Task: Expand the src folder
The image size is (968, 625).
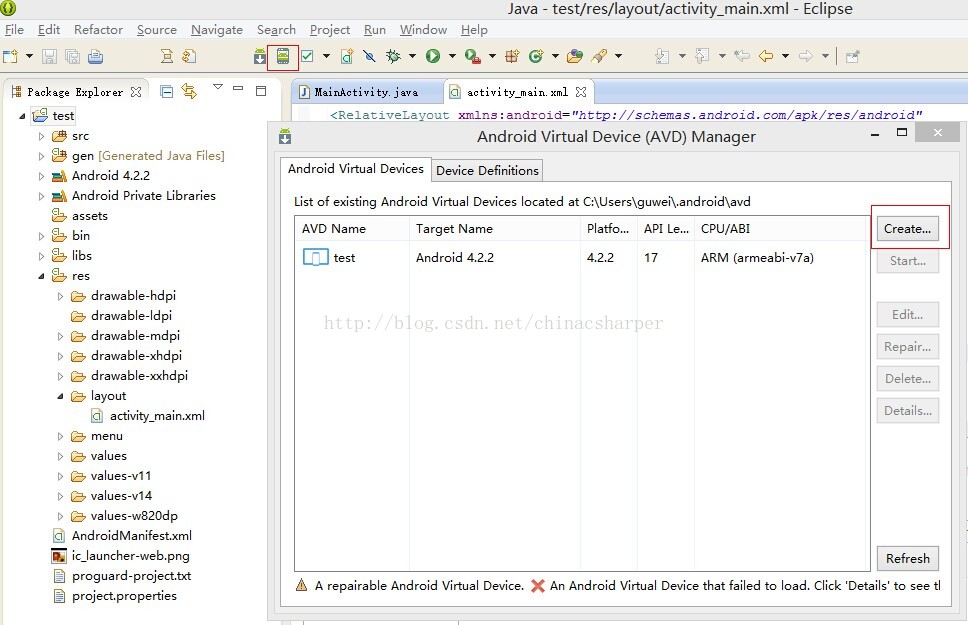Action: [x=41, y=136]
